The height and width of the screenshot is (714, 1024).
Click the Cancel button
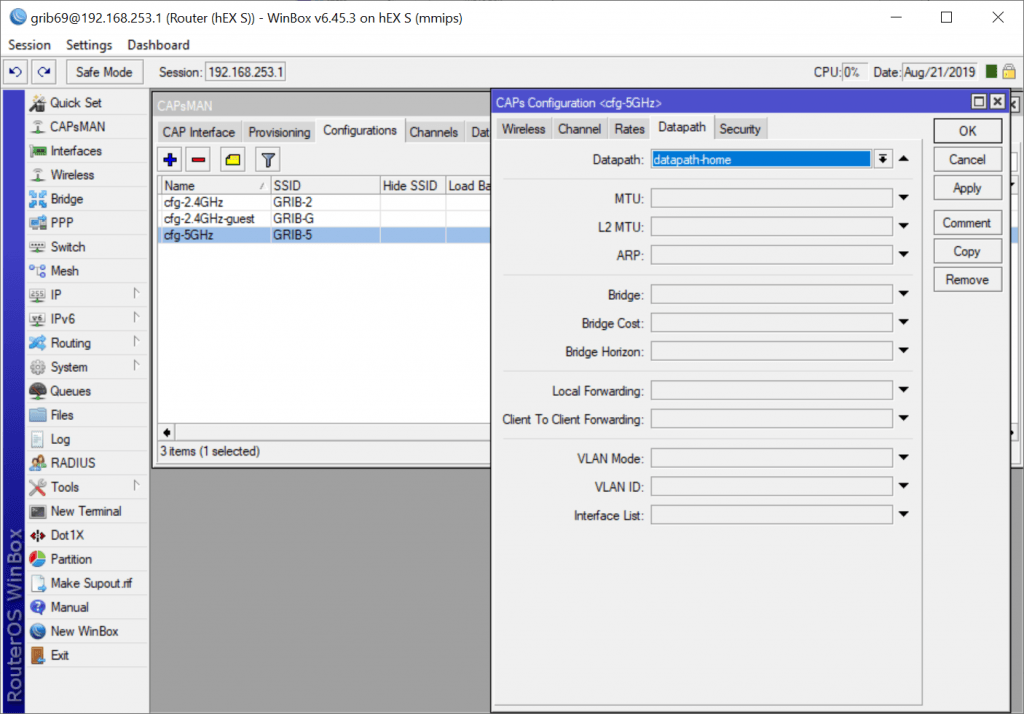967,159
